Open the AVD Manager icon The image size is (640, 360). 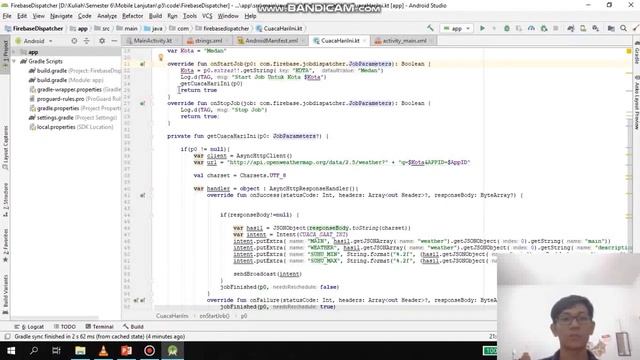click(x=583, y=28)
